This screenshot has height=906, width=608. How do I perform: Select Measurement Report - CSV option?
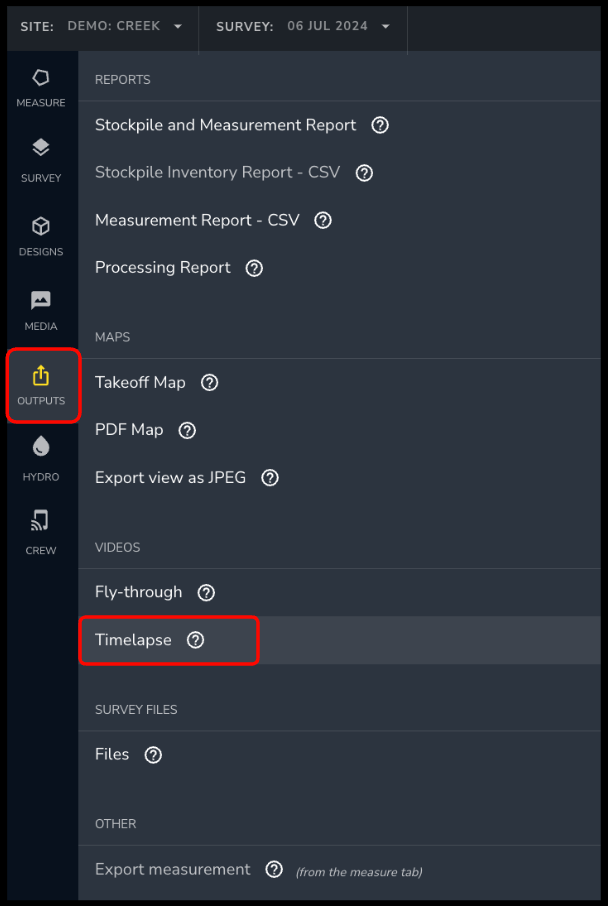197,220
